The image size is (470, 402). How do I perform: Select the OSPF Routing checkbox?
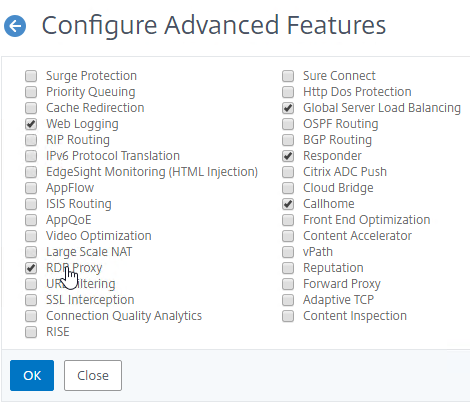click(288, 124)
